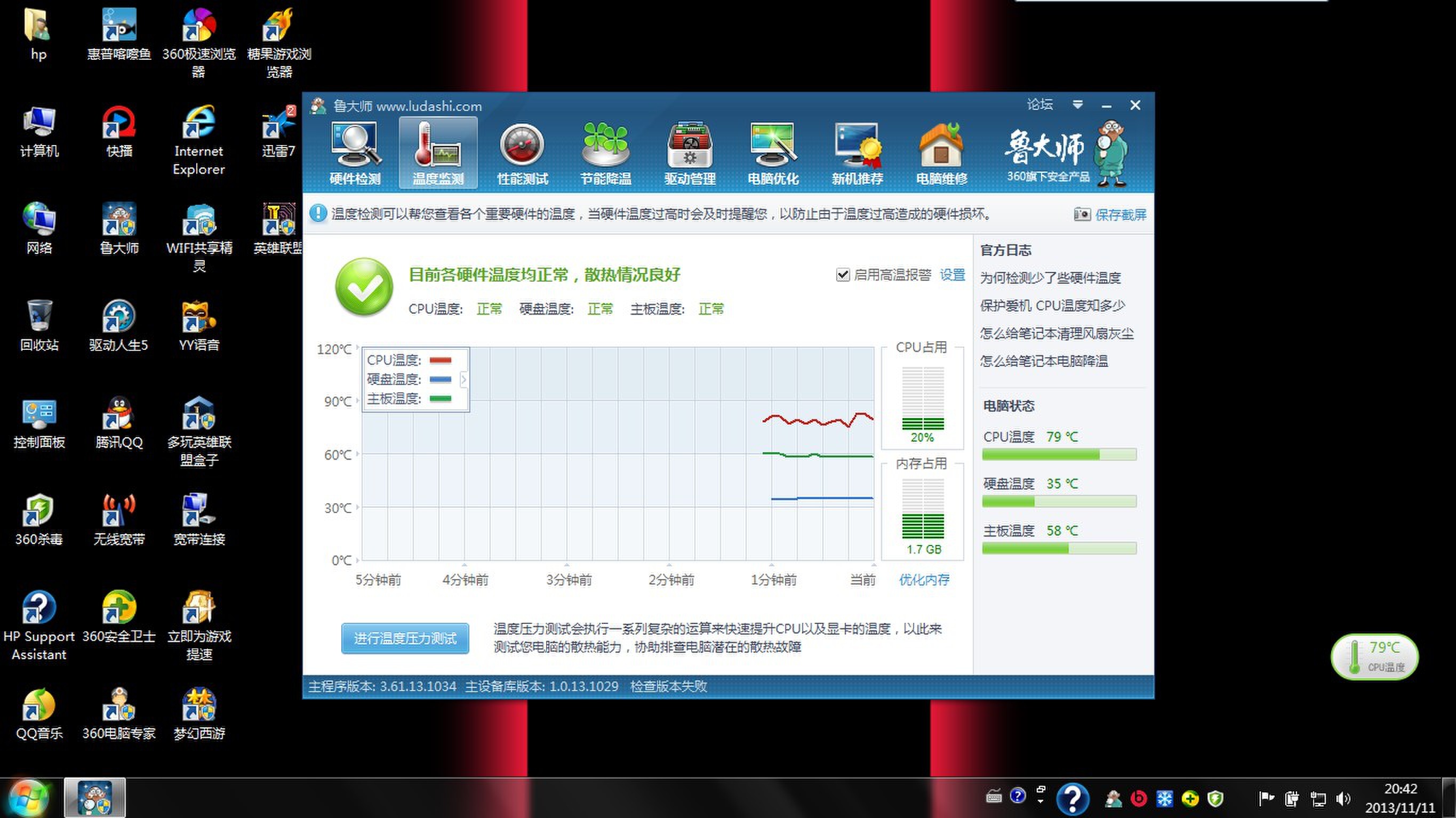The image size is (1456, 818).
Task: Click 优化内存 optimize memory link
Action: pyautogui.click(x=924, y=580)
